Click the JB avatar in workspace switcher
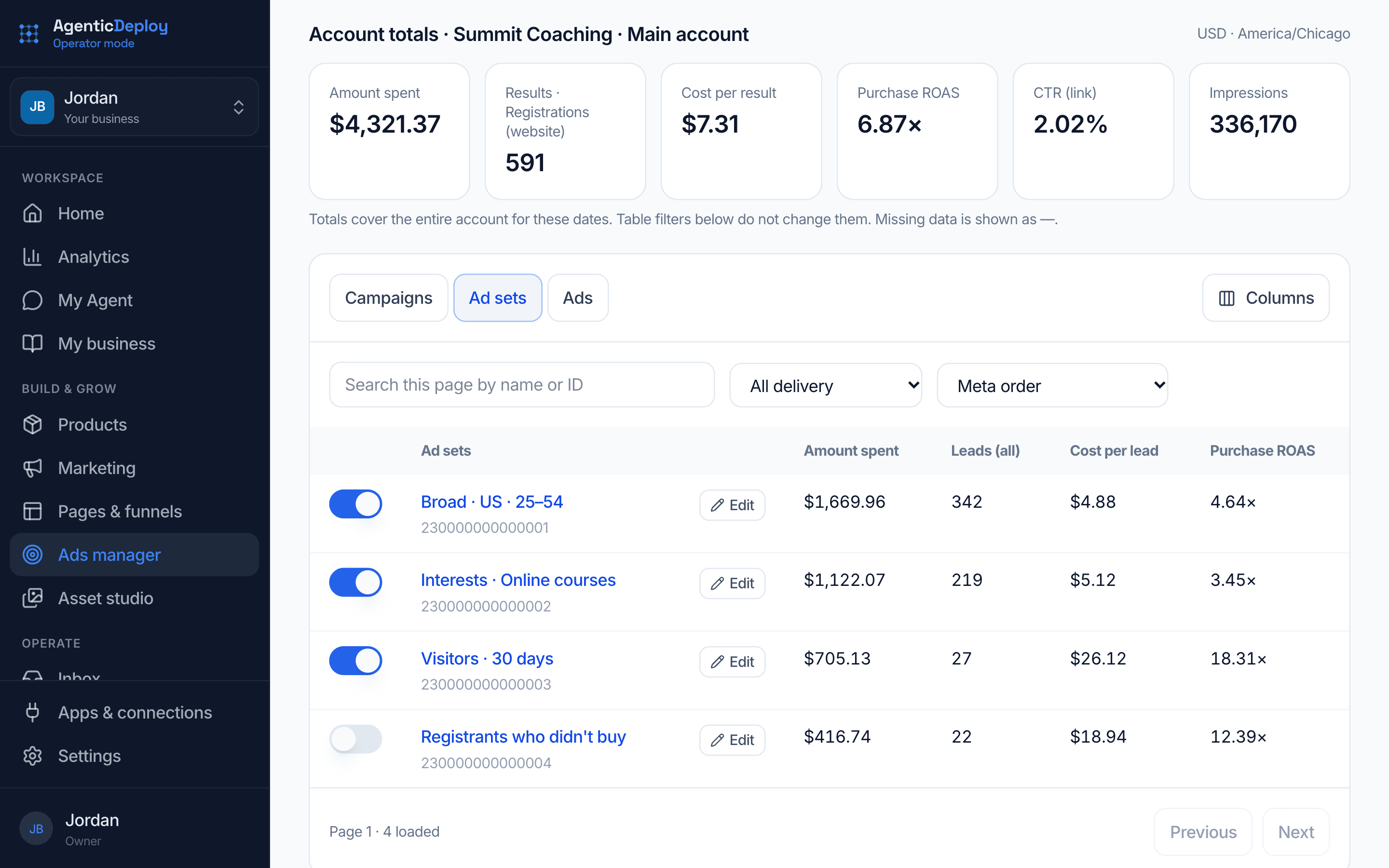This screenshot has height=868, width=1389. 37,107
